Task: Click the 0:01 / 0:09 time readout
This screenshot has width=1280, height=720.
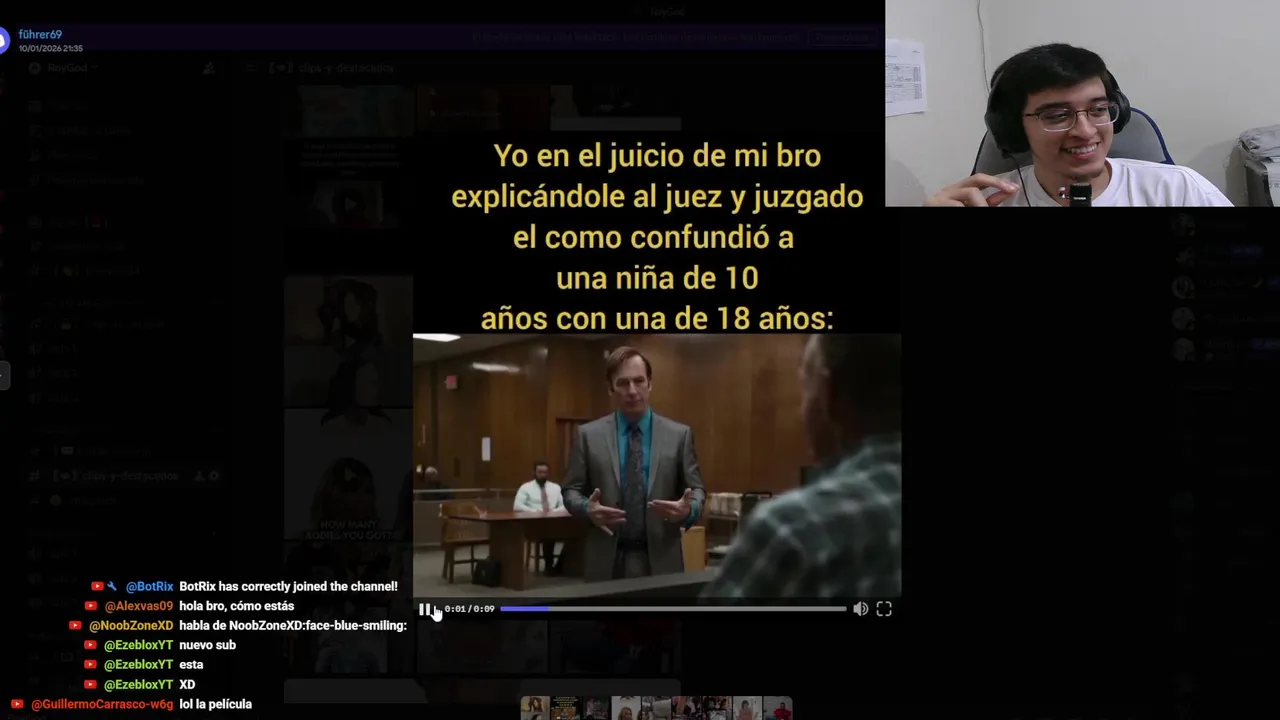Action: tap(469, 609)
